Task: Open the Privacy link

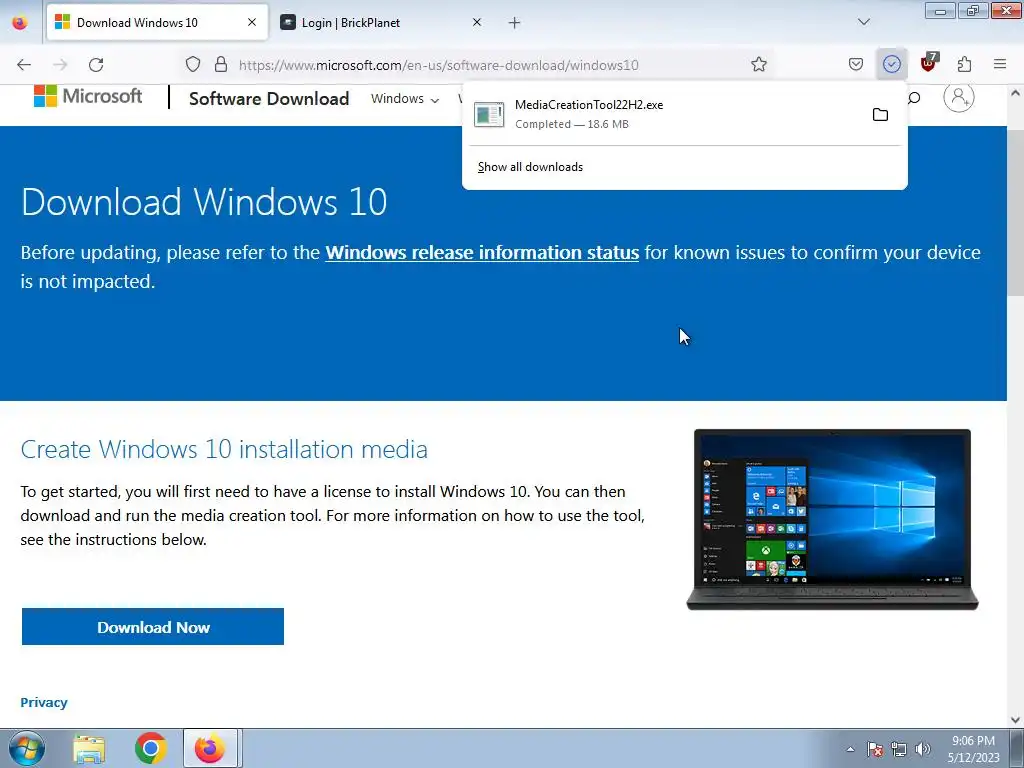Action: tap(44, 703)
